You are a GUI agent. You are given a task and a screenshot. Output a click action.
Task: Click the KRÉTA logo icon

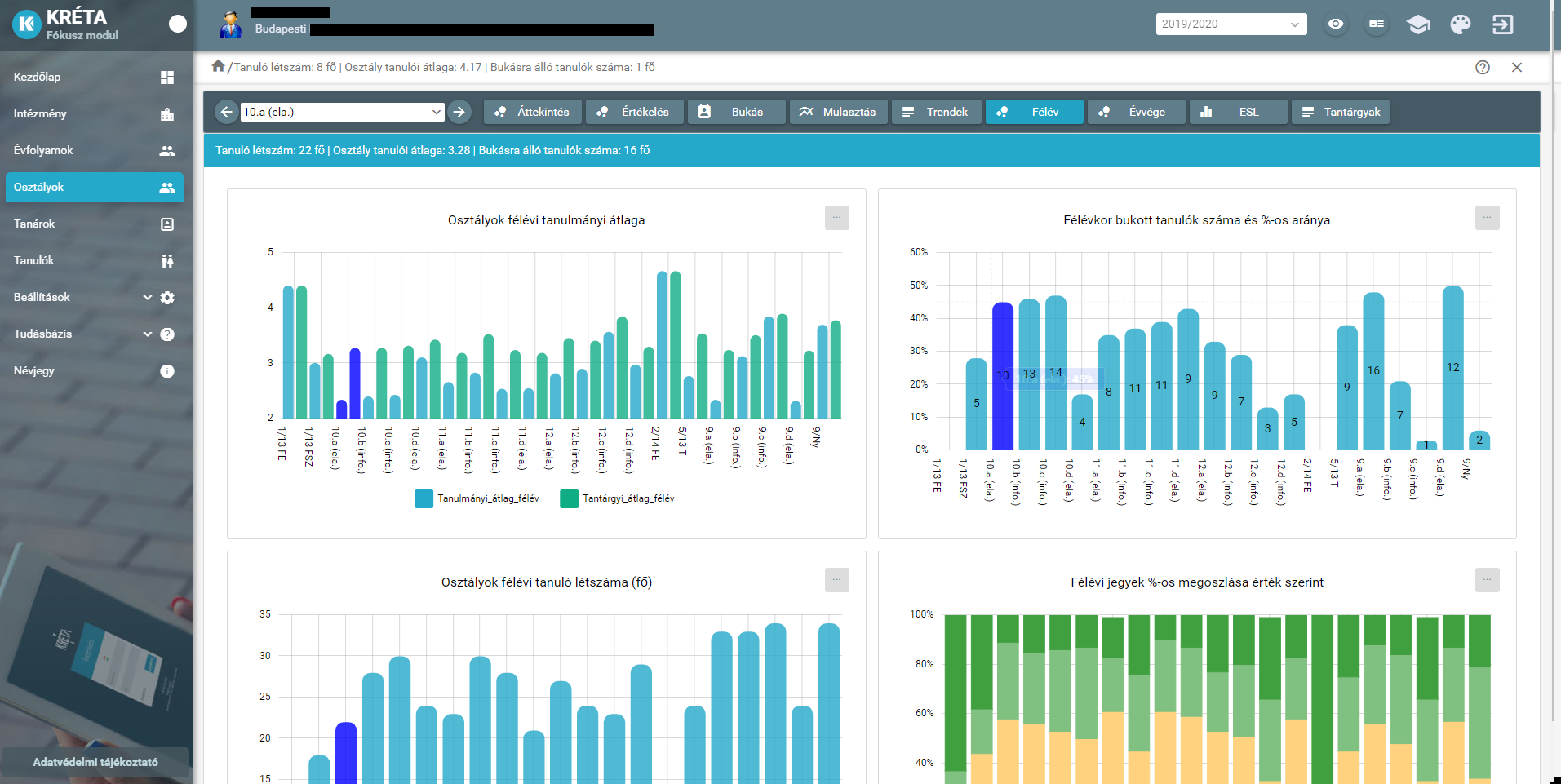[27, 24]
